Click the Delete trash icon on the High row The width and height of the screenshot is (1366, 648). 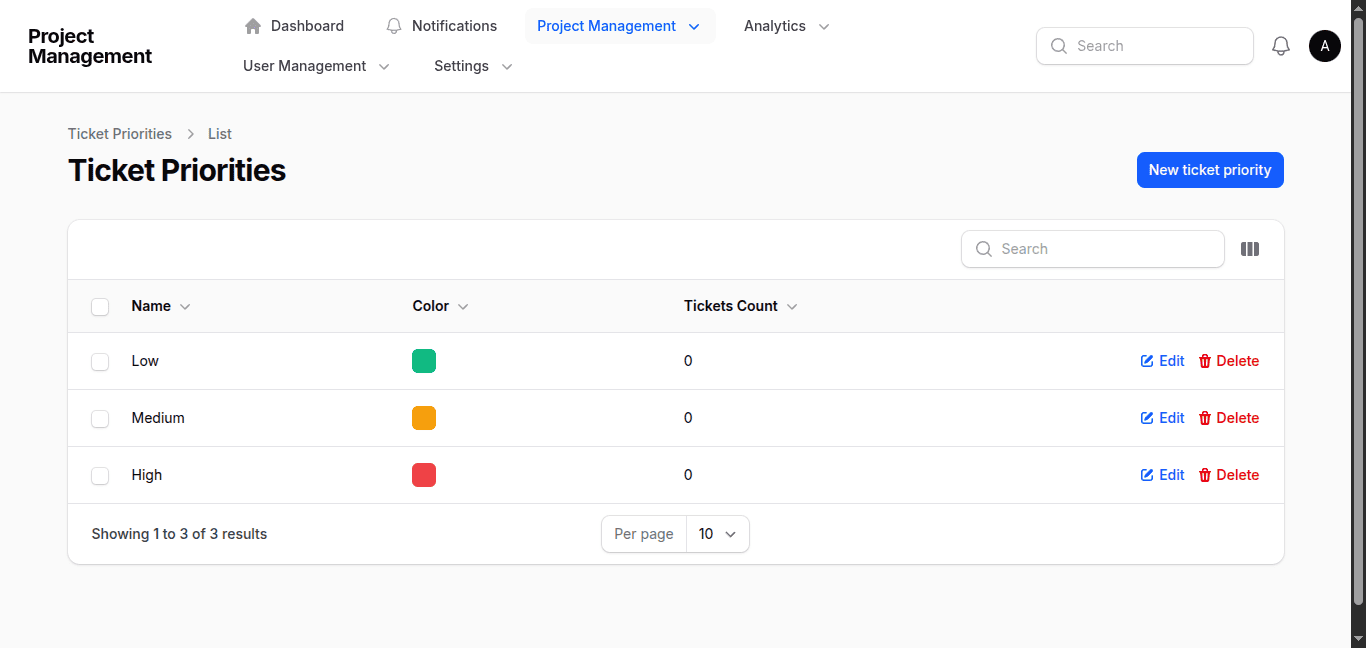(1204, 475)
